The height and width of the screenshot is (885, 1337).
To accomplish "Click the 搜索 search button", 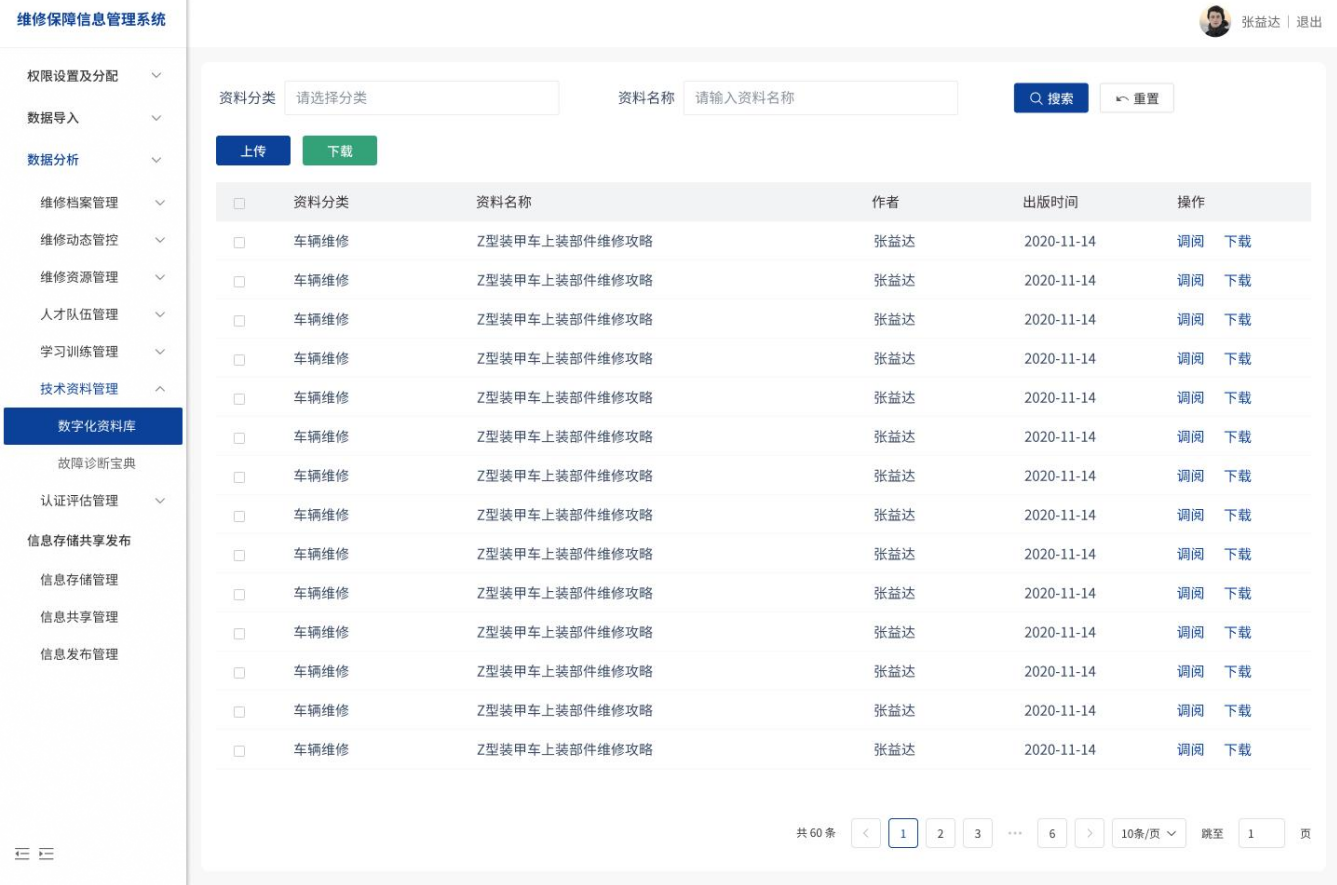I will [1051, 98].
